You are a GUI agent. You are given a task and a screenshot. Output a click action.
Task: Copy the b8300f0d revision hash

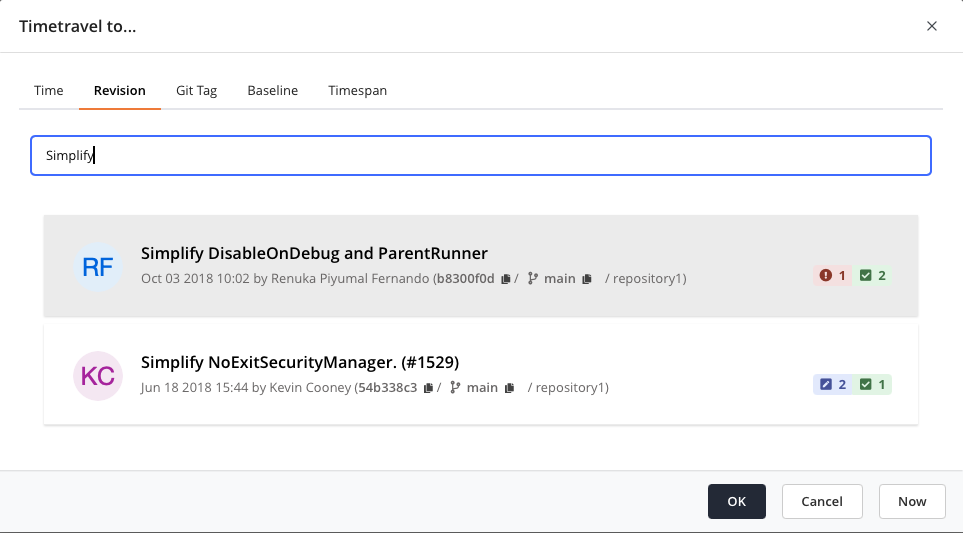[x=506, y=279]
